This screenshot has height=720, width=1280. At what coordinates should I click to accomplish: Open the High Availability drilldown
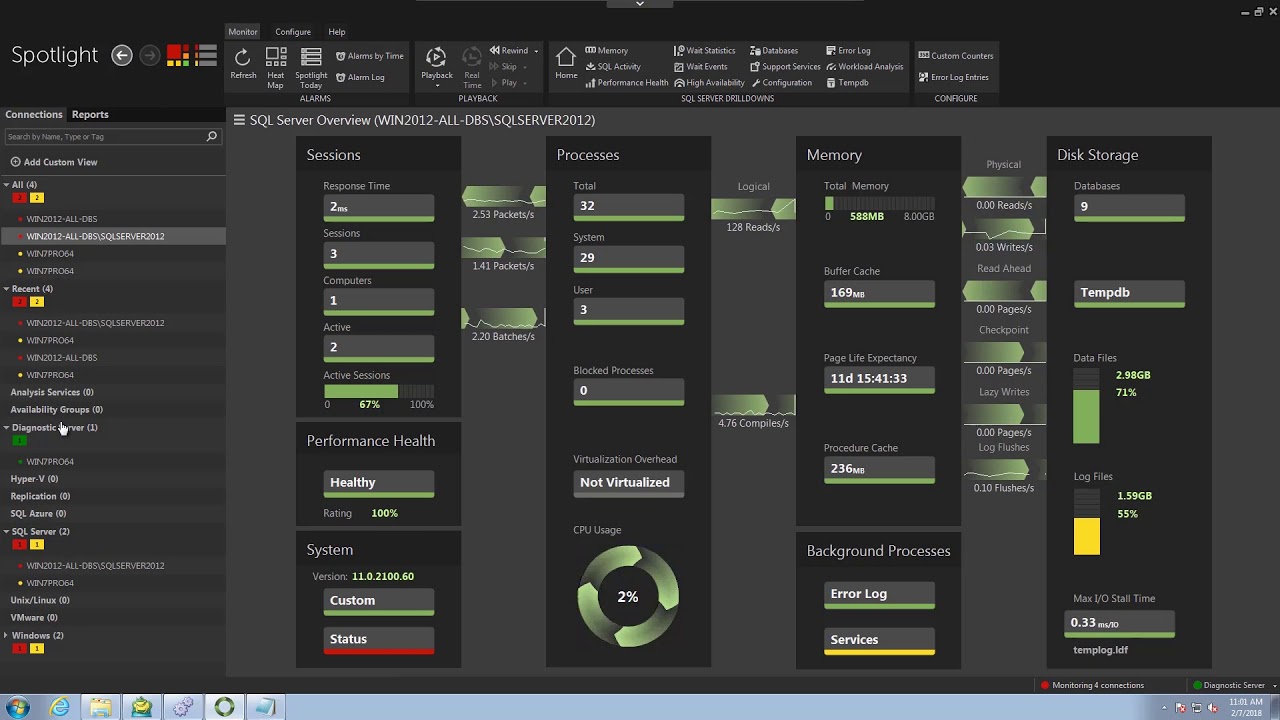(709, 83)
